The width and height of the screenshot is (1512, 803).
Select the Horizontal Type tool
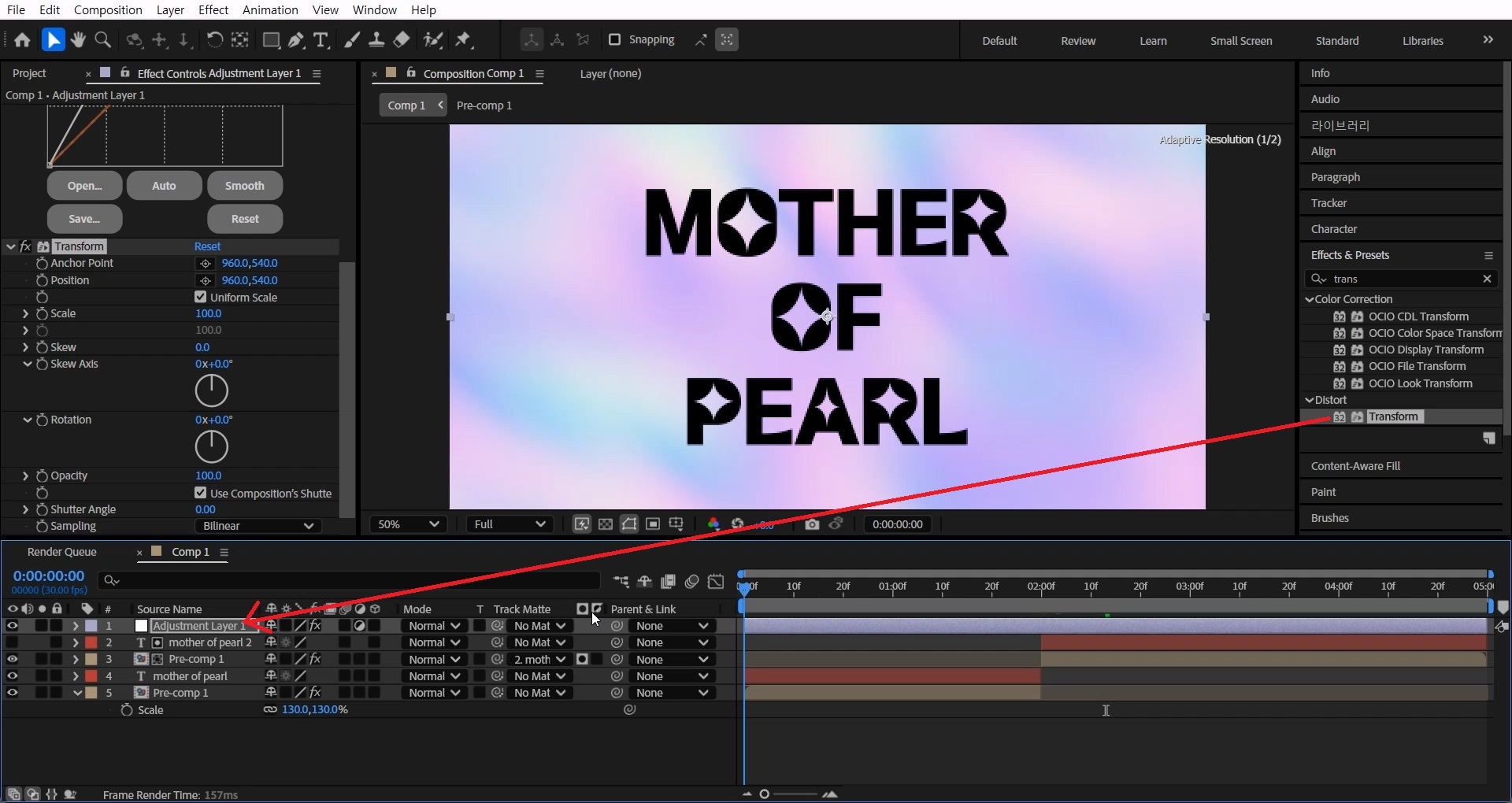(321, 40)
